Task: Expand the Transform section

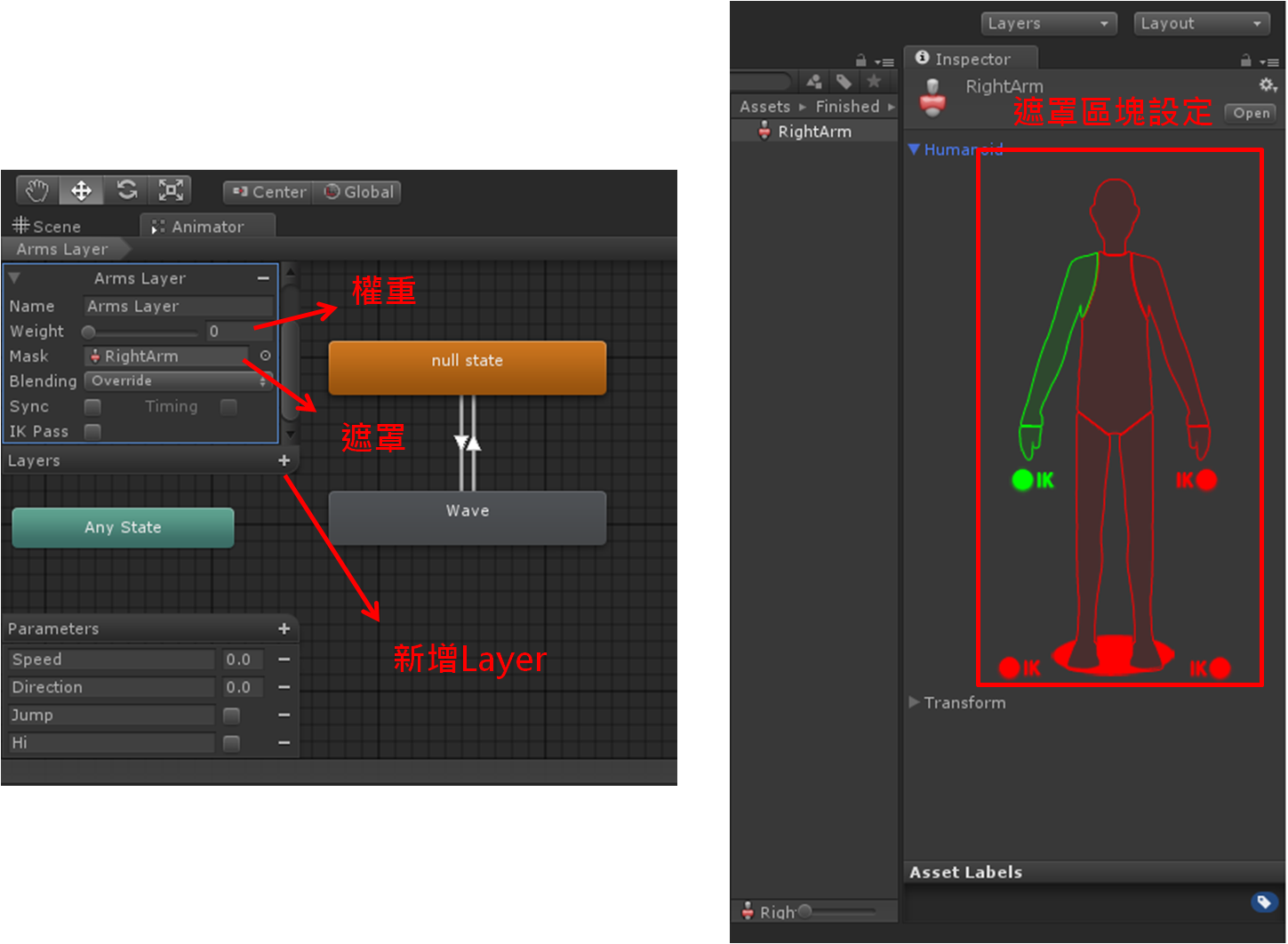Action: pyautogui.click(x=914, y=702)
